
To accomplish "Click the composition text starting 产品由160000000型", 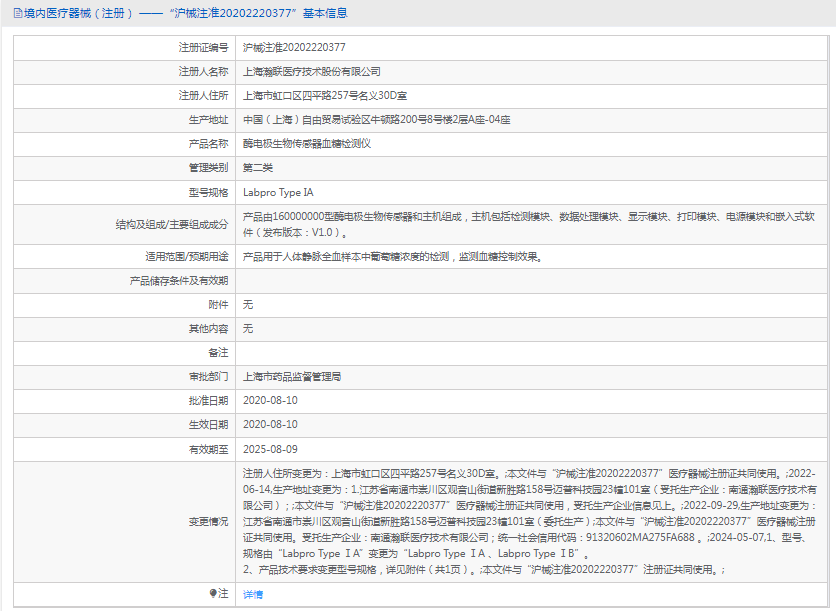I will click(x=529, y=224).
